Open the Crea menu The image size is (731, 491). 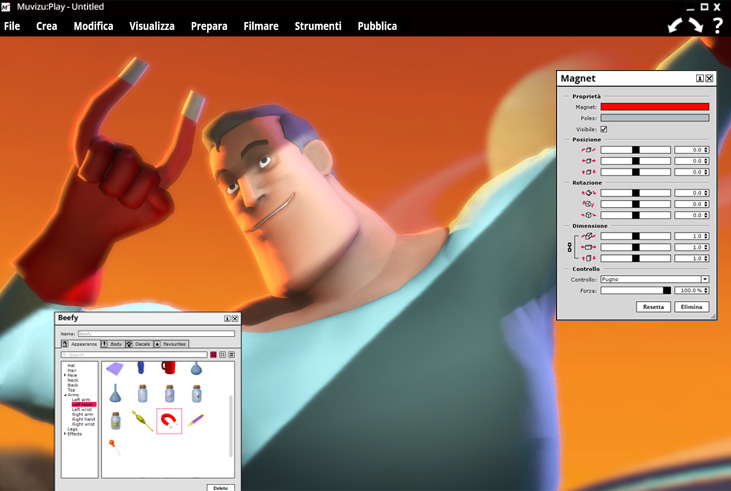coord(47,26)
